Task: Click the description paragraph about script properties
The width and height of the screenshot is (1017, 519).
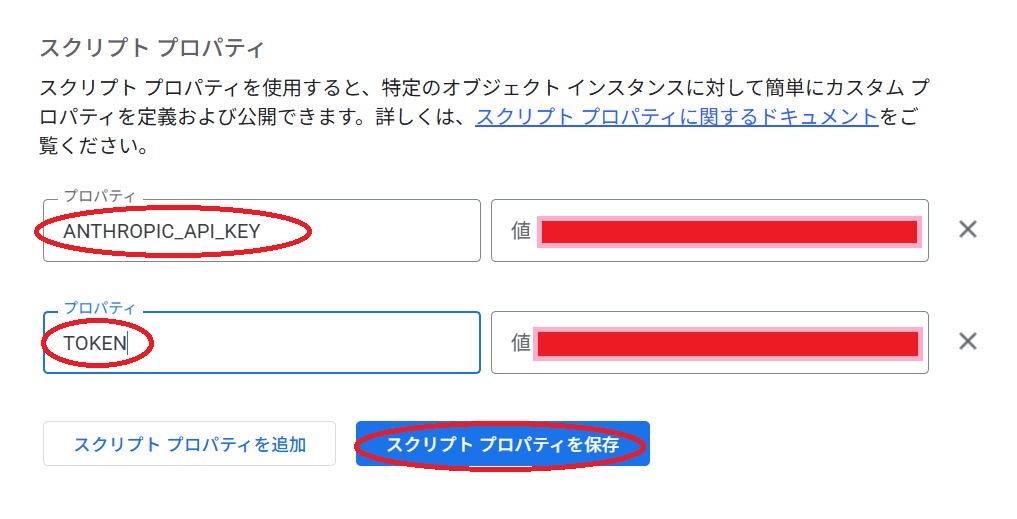Action: (x=485, y=117)
